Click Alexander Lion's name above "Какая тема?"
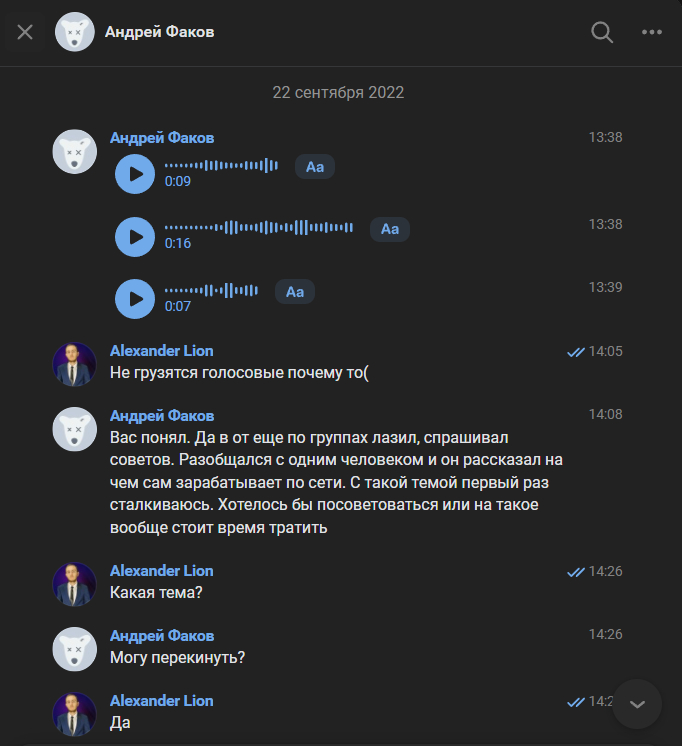The image size is (682, 746). pyautogui.click(x=161, y=571)
